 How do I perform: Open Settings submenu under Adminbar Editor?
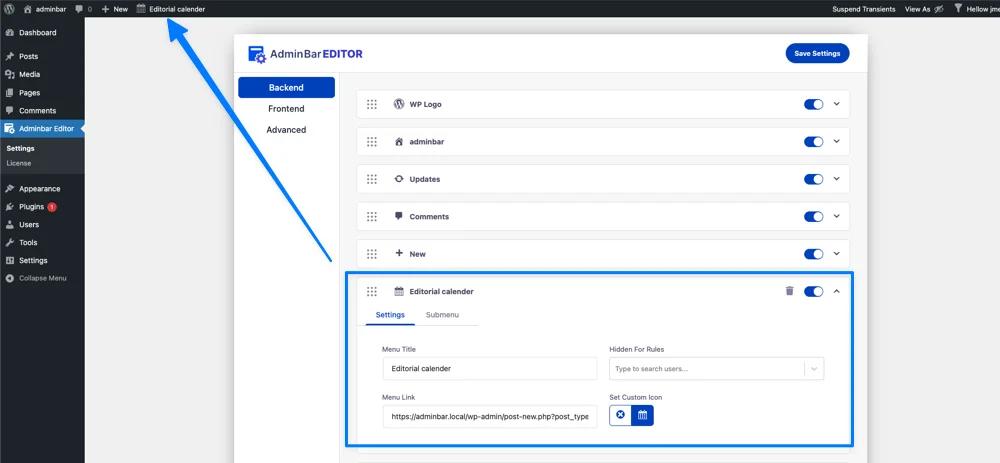click(20, 148)
